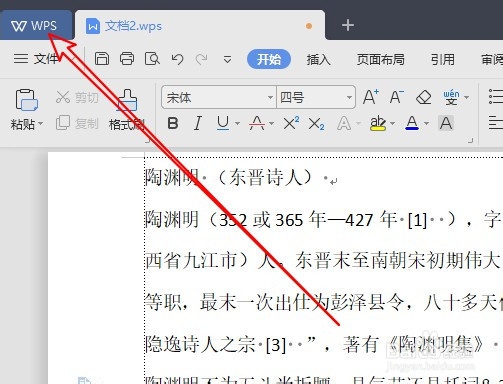
Task: Click 复制 copy button
Action: point(77,123)
